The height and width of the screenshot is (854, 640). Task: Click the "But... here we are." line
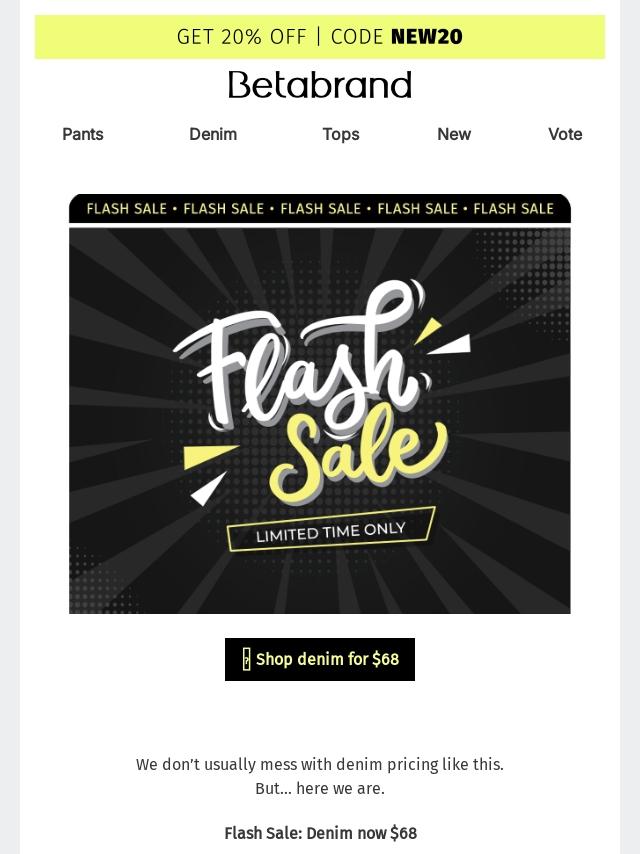320,789
